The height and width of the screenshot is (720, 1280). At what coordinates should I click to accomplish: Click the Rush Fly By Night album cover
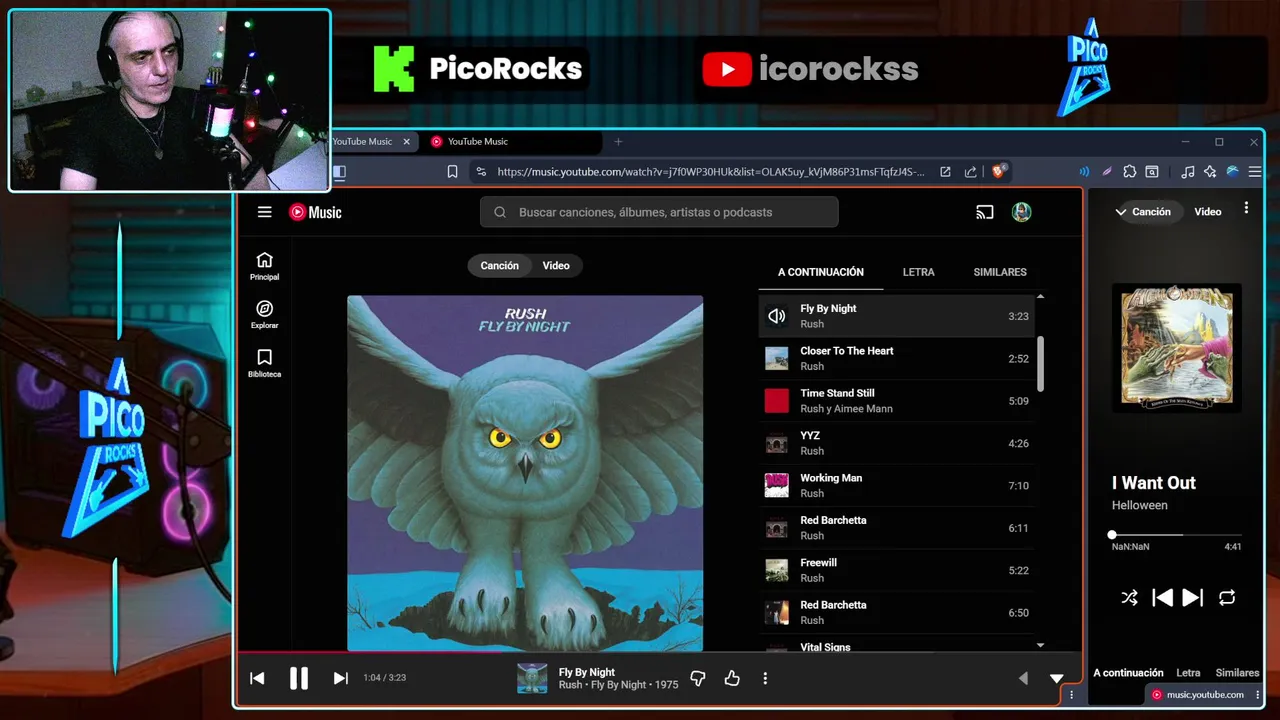525,473
